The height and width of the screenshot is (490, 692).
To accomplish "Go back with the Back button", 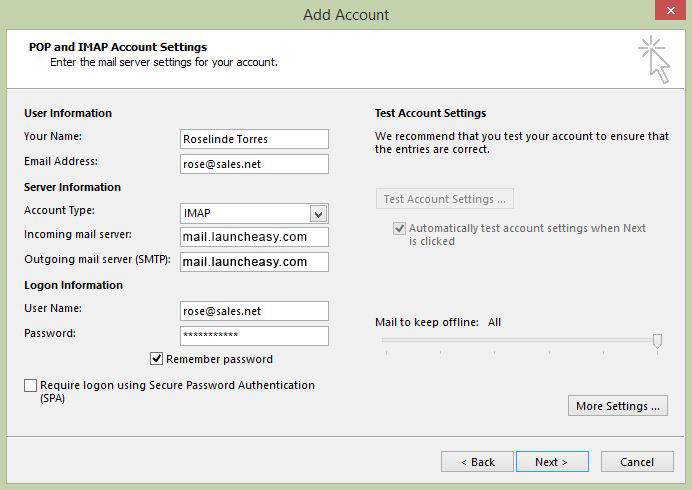I will pos(477,462).
